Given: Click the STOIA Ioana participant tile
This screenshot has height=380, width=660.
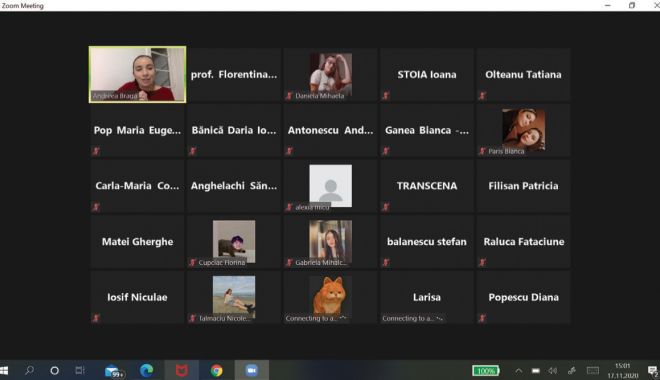Looking at the screenshot, I should (427, 74).
